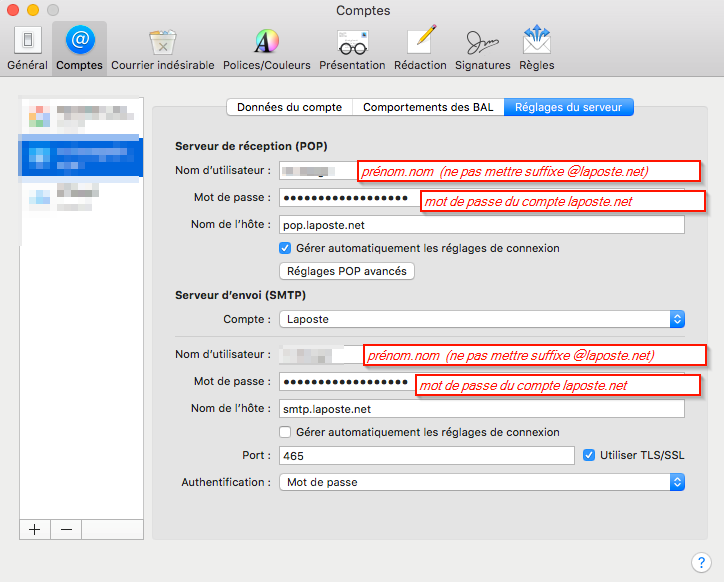Open the Rédaction preferences
The height and width of the screenshot is (582, 724).
[x=420, y=49]
